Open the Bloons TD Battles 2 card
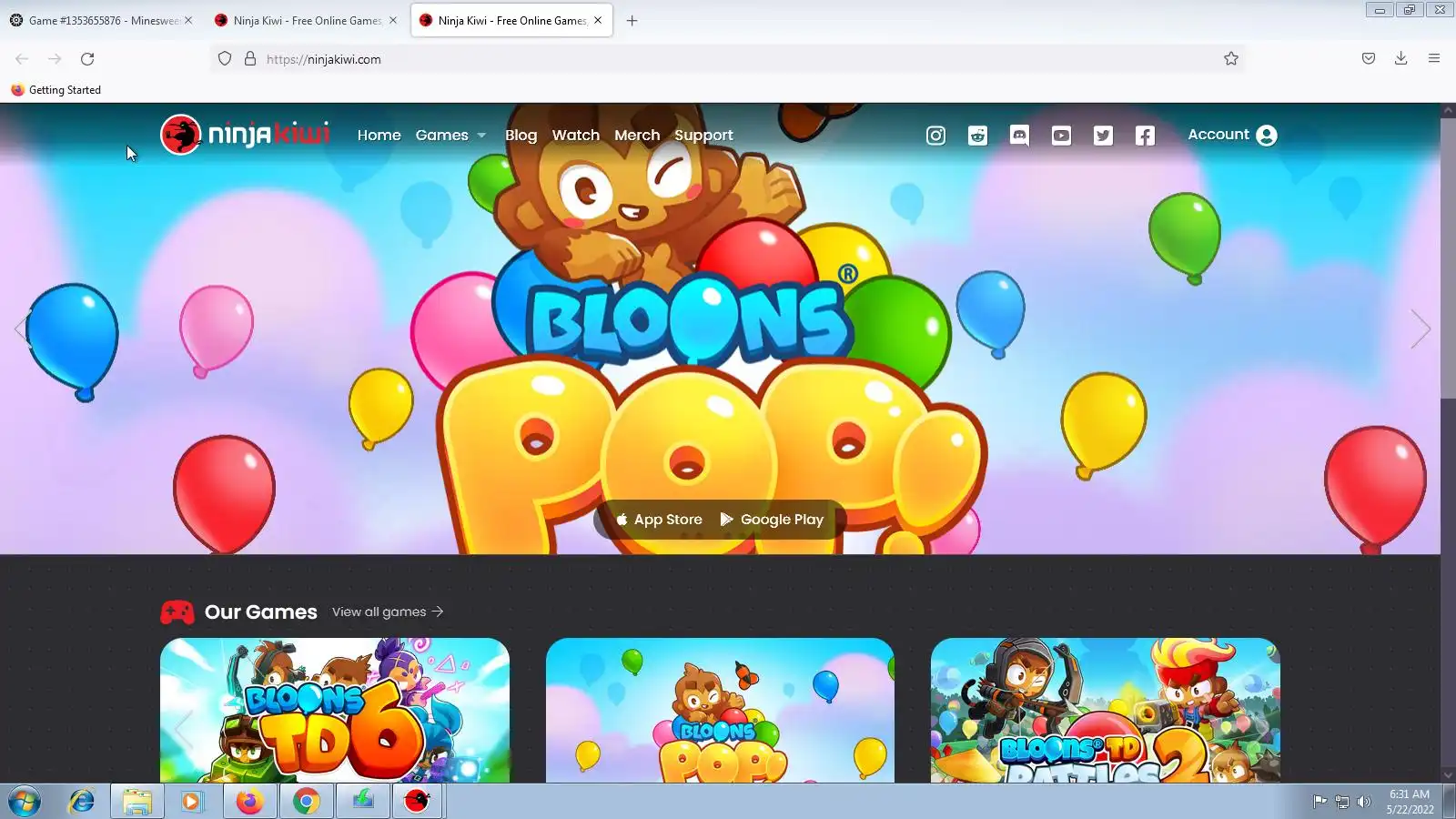Image resolution: width=1456 pixels, height=819 pixels. coord(1106,710)
